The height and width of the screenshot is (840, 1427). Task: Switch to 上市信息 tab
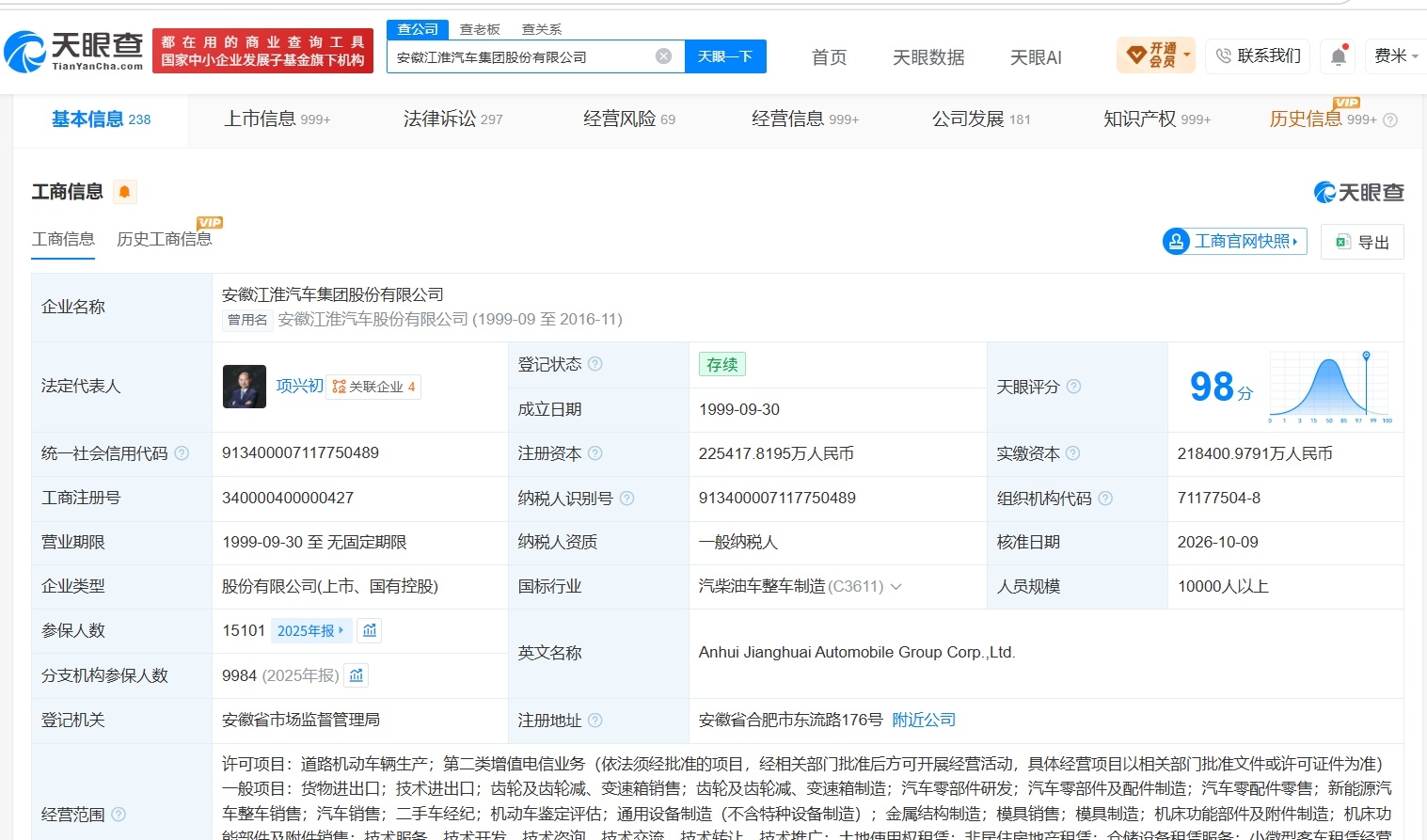[277, 119]
